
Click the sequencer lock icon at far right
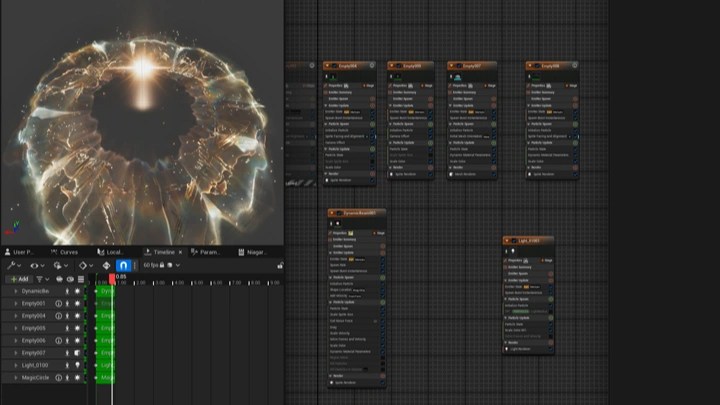[279, 266]
